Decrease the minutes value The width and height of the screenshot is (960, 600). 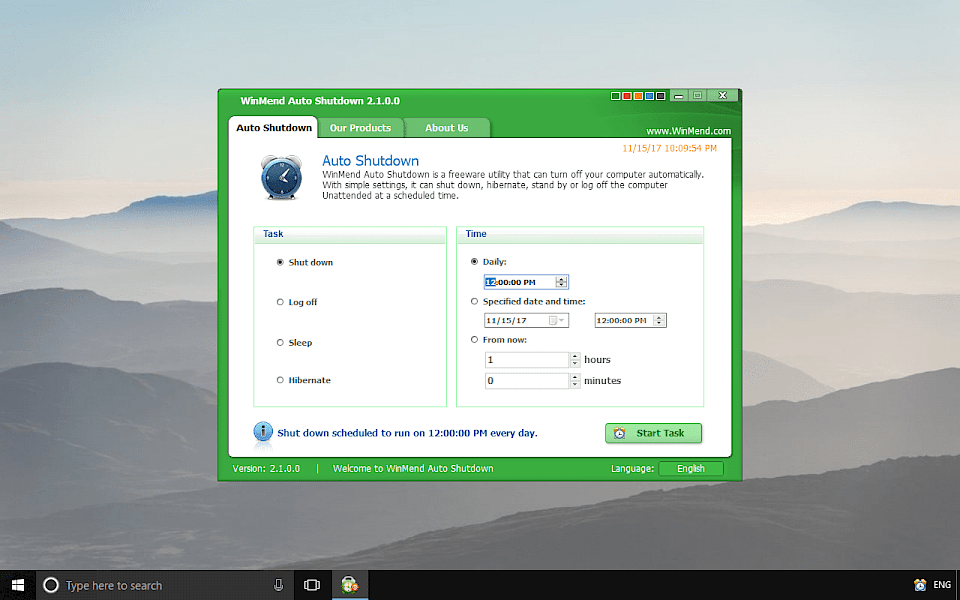click(574, 384)
